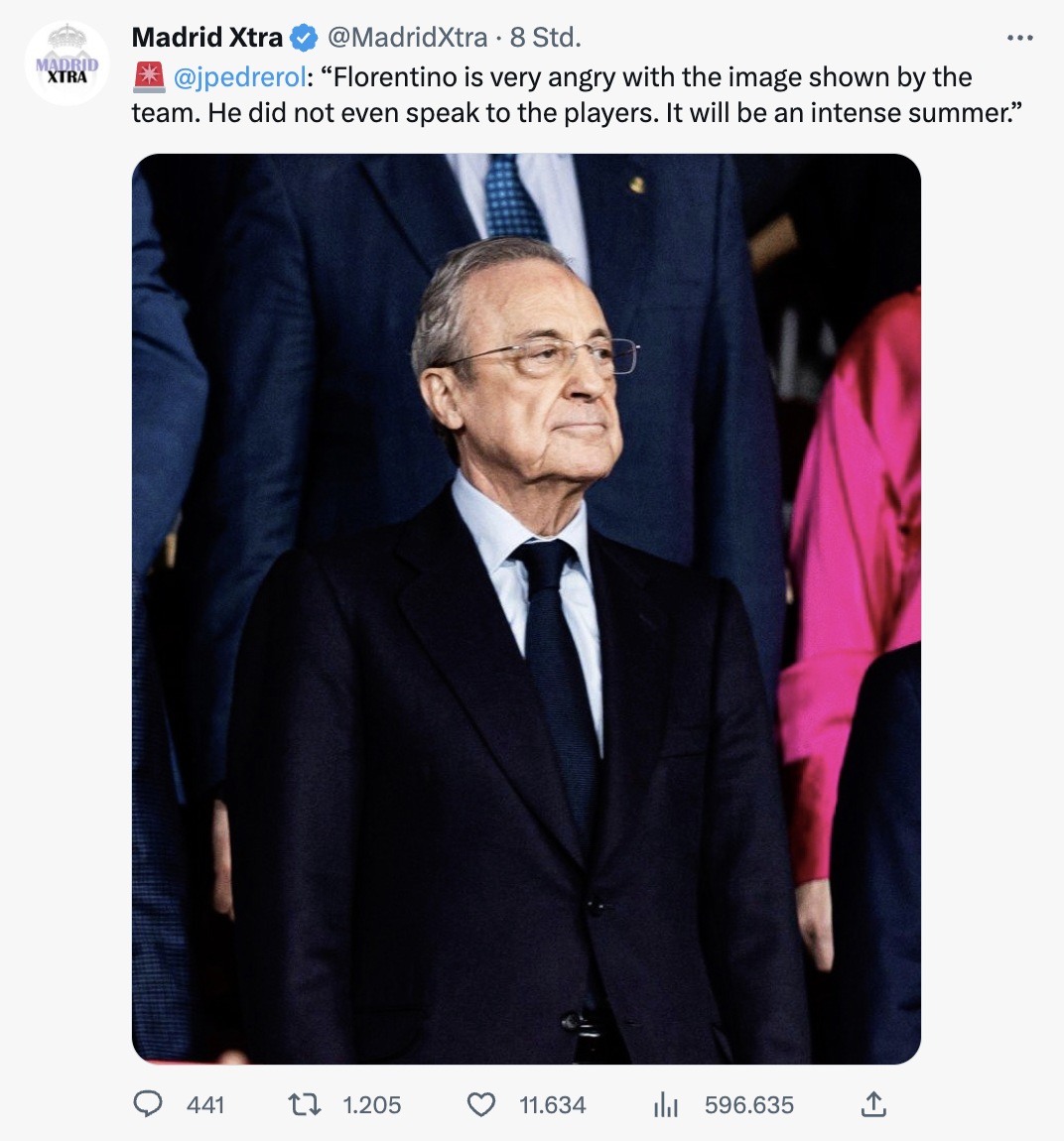Click the reply speech bubble icon
Image resolution: width=1064 pixels, height=1141 pixels.
coord(148,1104)
